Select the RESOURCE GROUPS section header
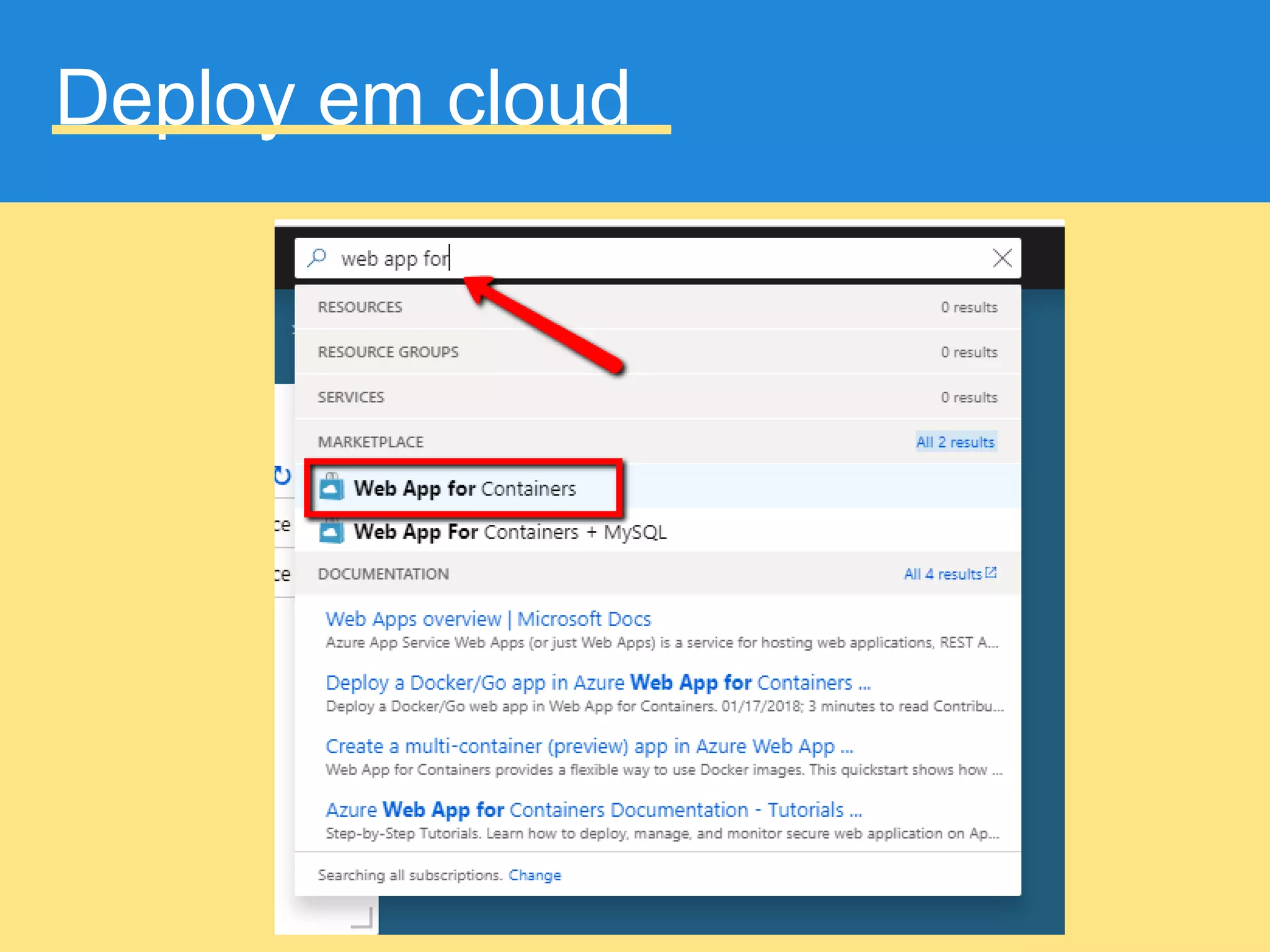1270x952 pixels. coord(388,351)
